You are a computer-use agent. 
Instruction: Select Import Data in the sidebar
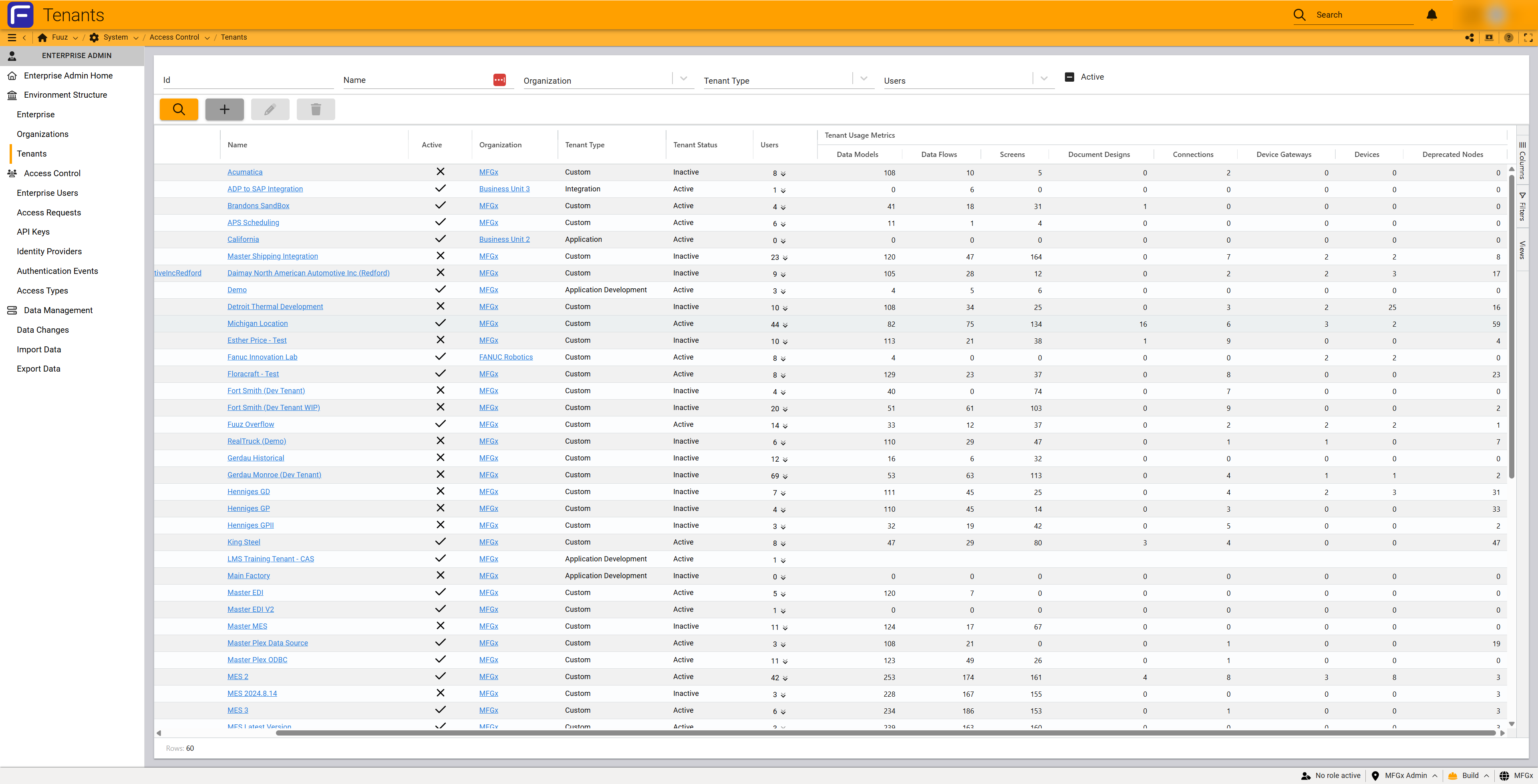coord(39,349)
